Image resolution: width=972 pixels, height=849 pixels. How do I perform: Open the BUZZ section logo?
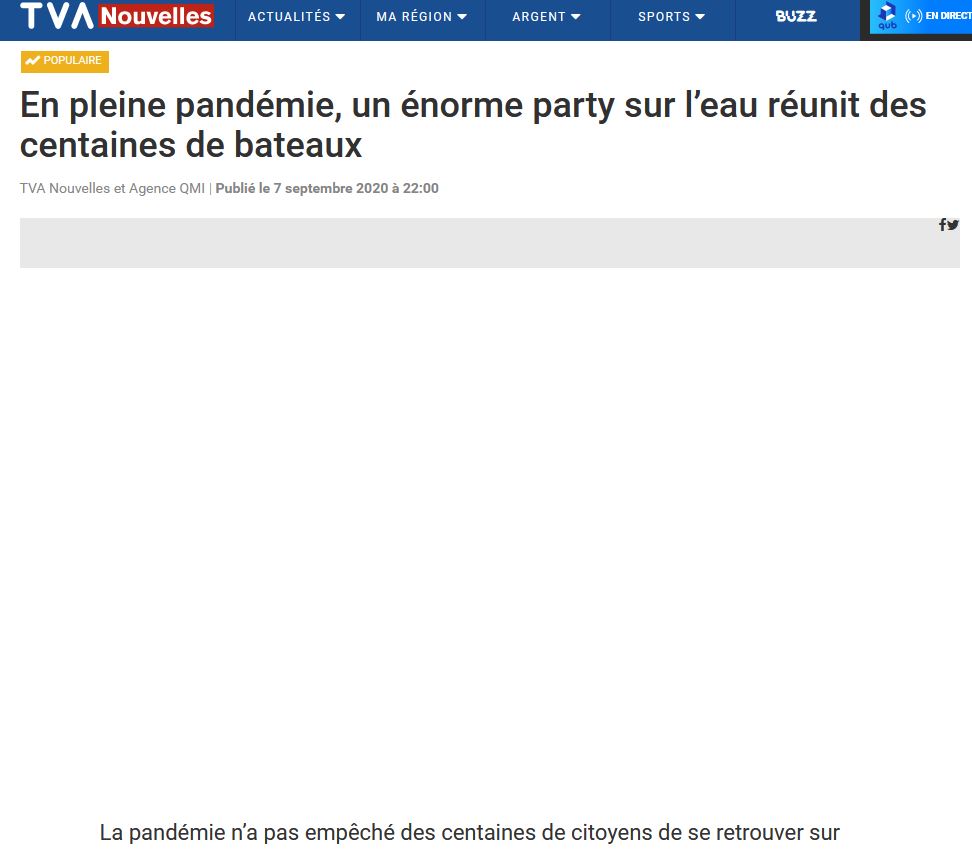(796, 16)
